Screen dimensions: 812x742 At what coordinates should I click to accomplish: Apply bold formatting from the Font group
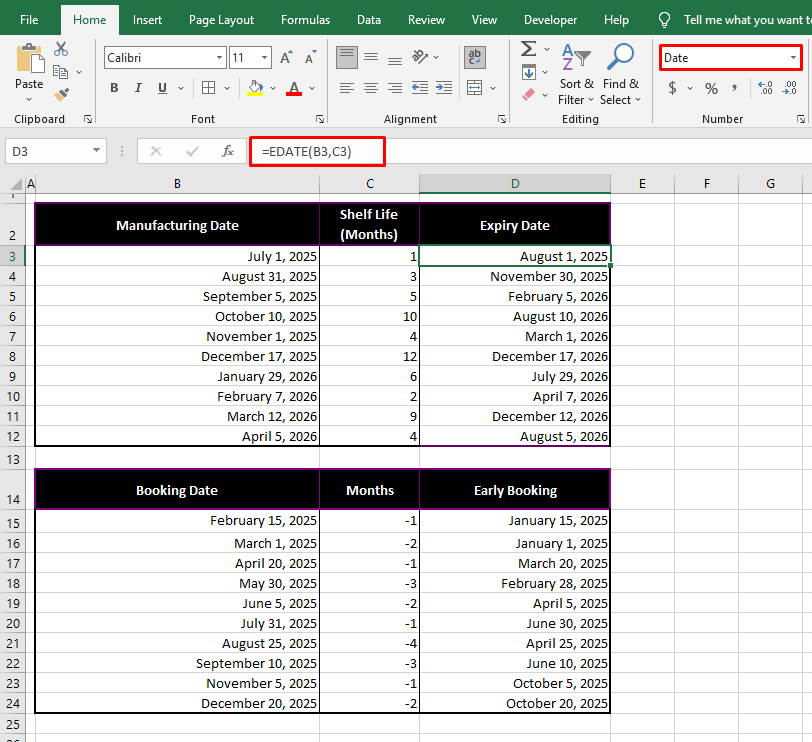click(114, 88)
